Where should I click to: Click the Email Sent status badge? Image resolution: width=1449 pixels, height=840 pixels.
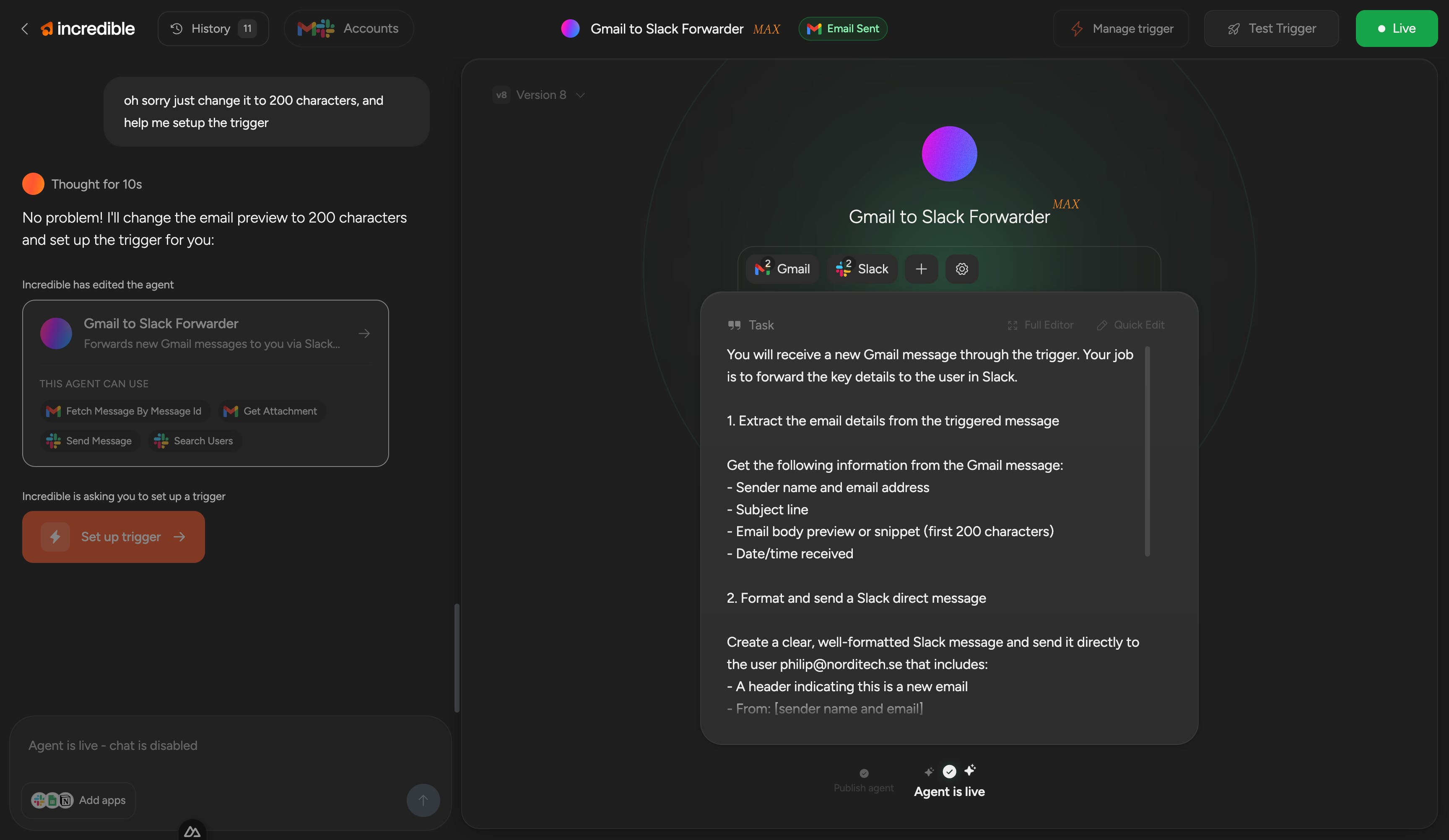tap(842, 29)
